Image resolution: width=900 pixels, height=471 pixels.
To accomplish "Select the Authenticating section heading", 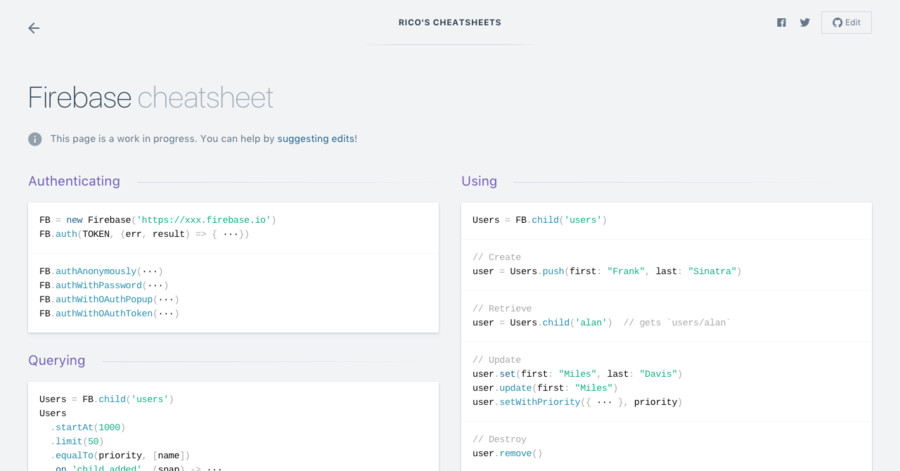I will [x=74, y=181].
